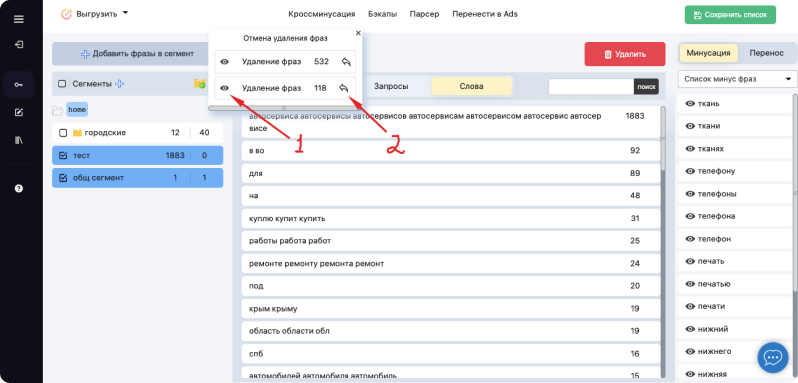
Task: Select the word row 'для'
Action: tap(450, 173)
